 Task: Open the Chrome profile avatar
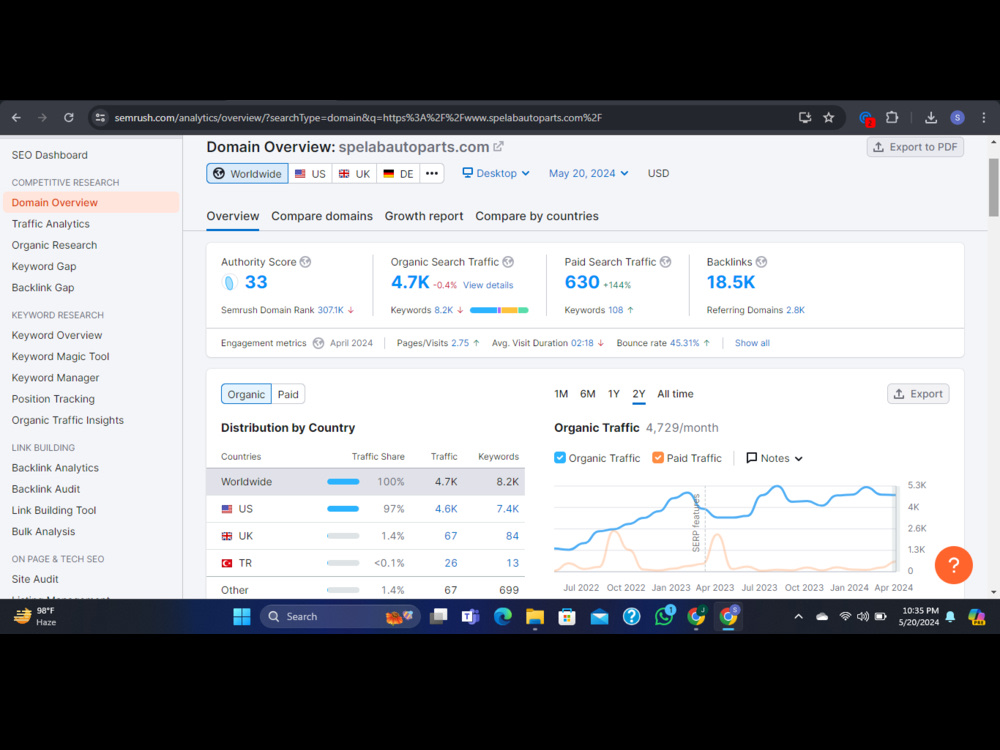pos(957,117)
